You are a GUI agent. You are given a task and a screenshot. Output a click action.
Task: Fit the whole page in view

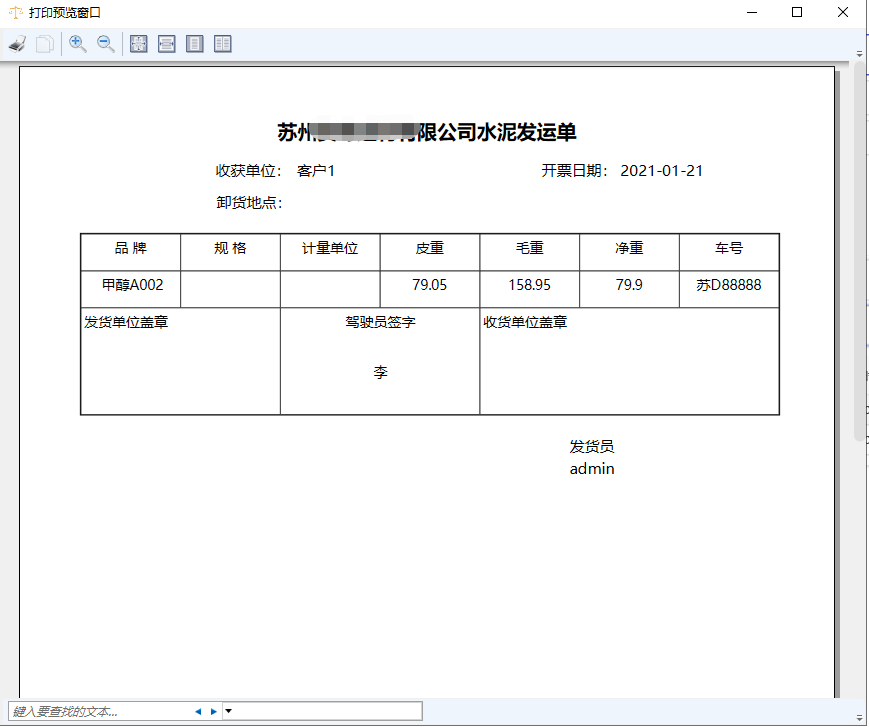(x=139, y=44)
